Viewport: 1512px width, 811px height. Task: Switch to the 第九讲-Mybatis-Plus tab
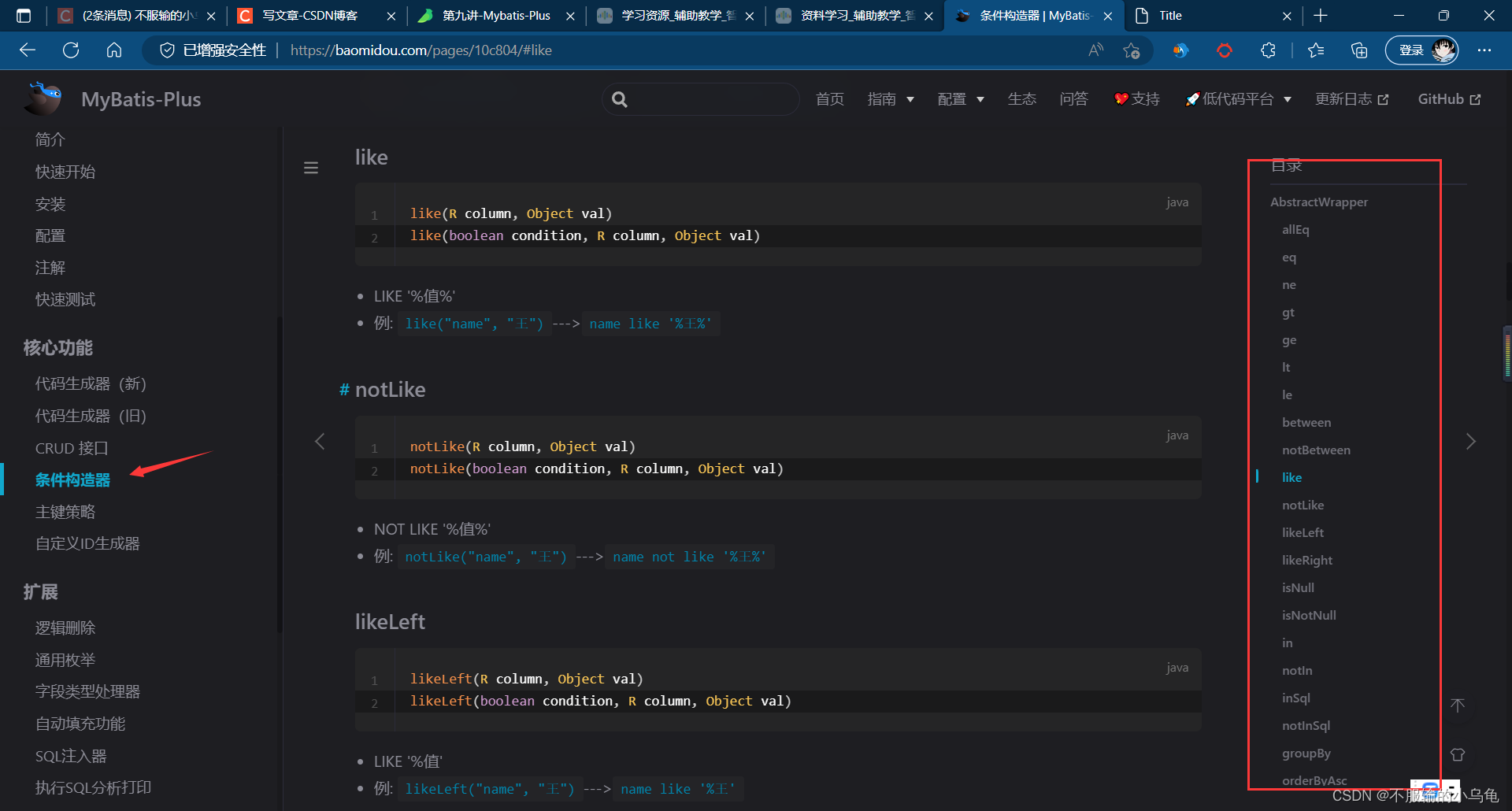[496, 16]
